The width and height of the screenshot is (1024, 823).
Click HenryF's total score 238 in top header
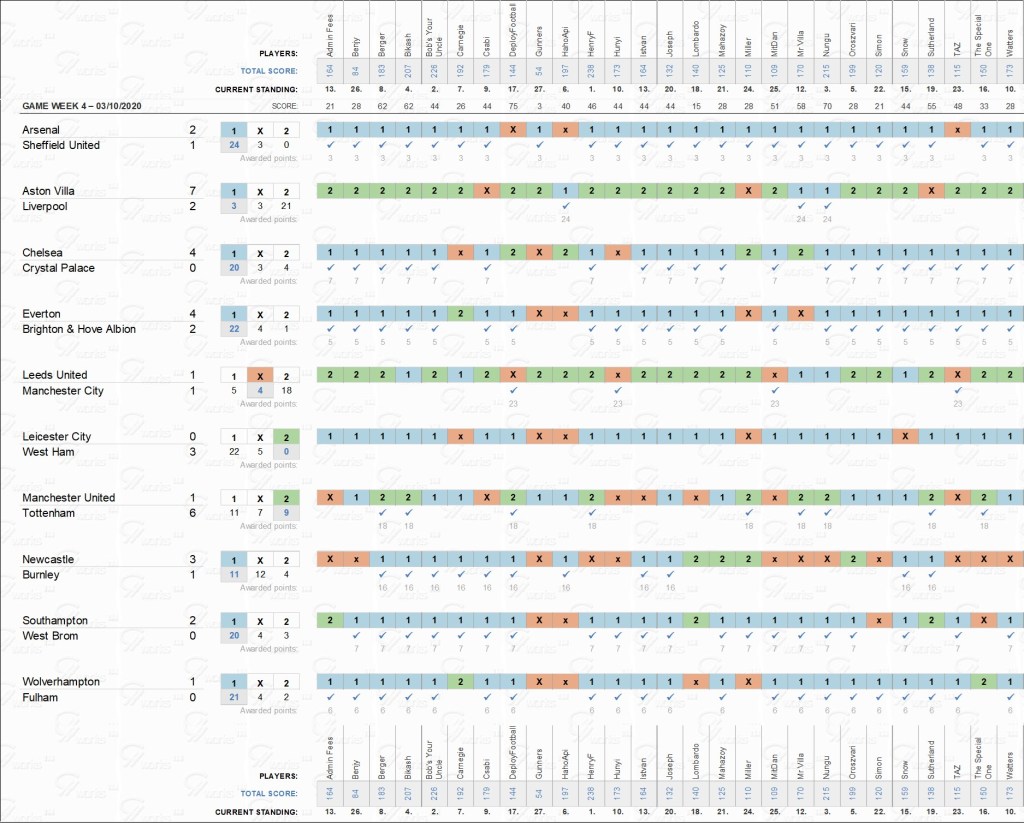pos(592,69)
